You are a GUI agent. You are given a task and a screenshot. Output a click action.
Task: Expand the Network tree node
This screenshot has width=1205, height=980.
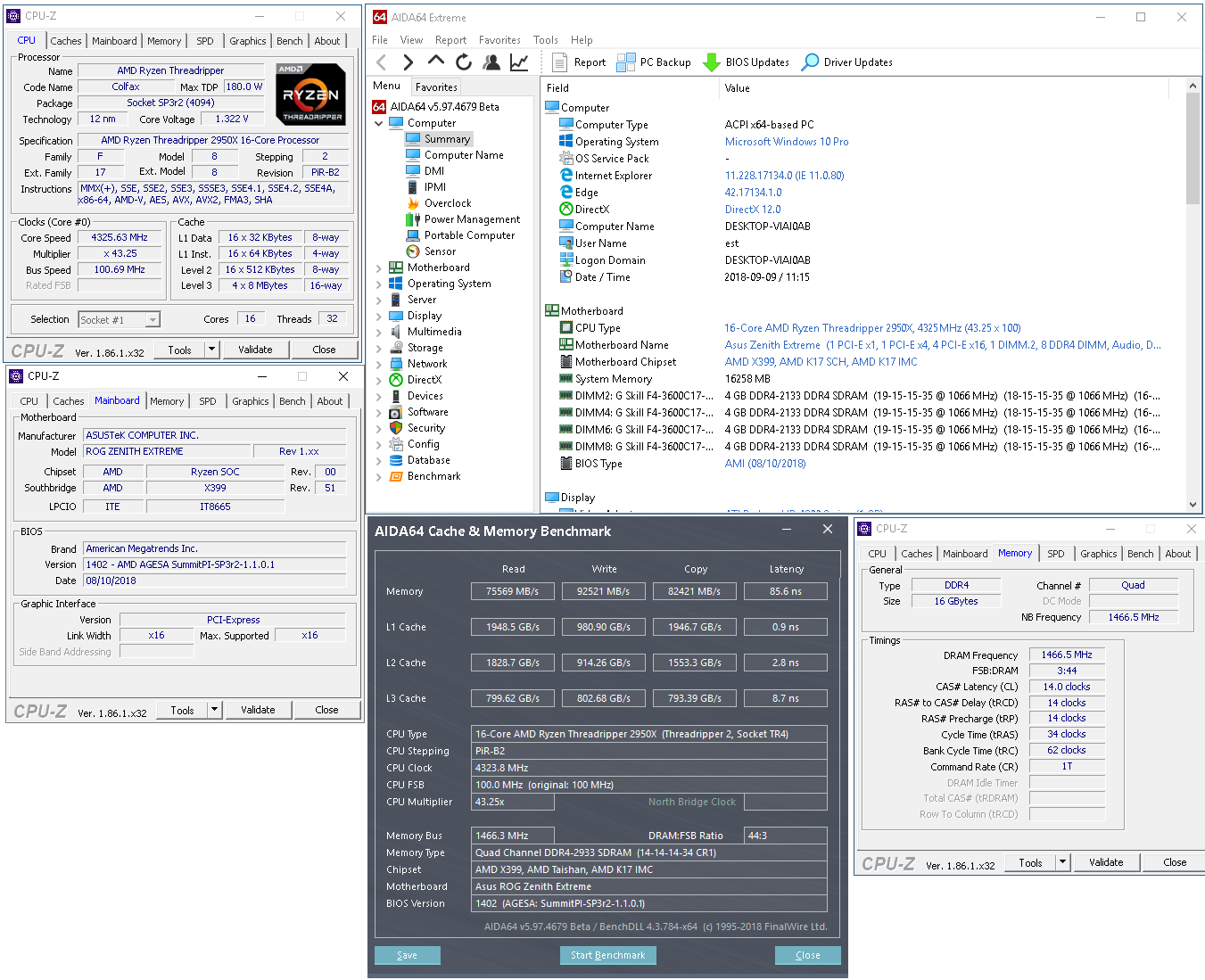point(379,364)
